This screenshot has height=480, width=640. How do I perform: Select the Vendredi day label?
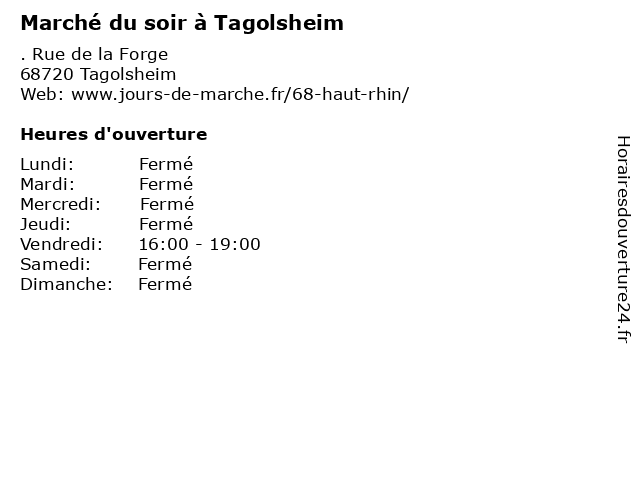click(x=62, y=244)
